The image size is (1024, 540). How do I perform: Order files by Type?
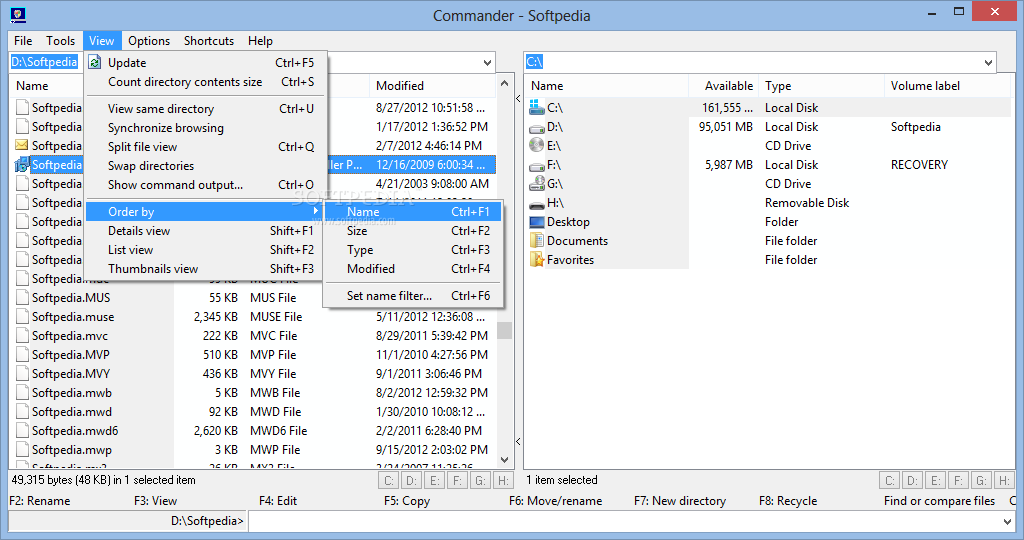coord(413,249)
